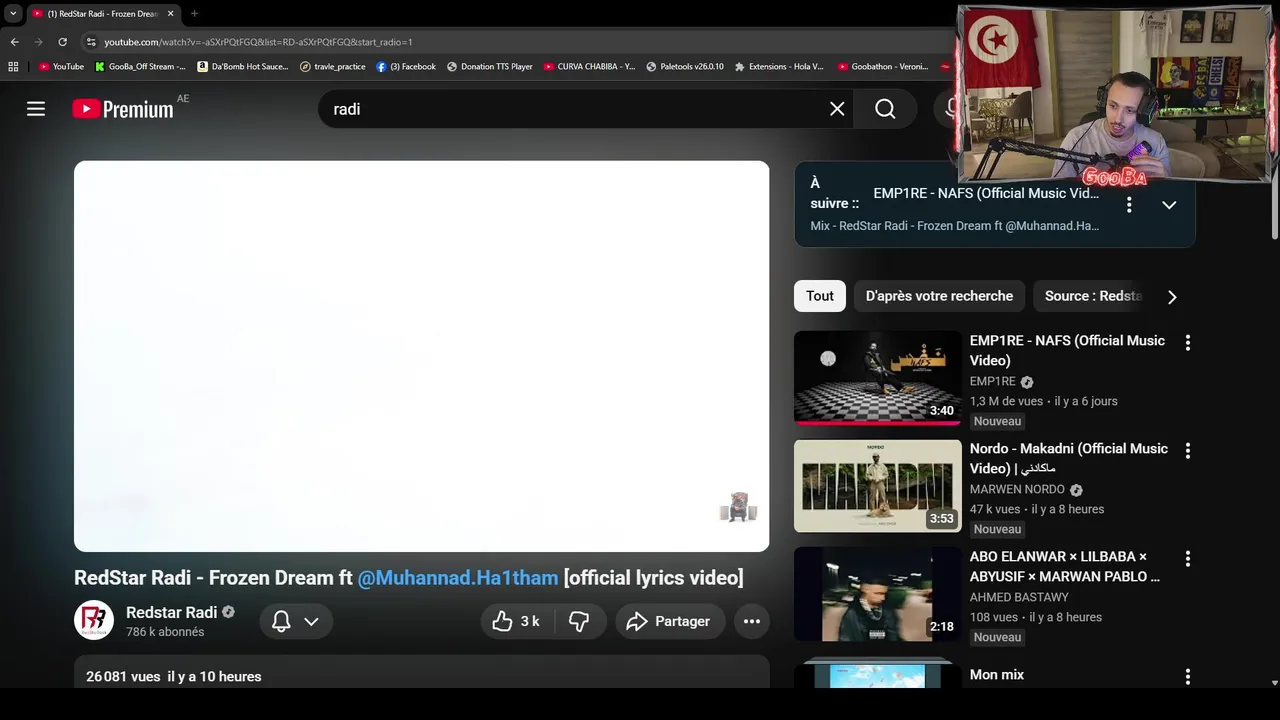Open Da'Bomb Hot Sauce bookmark

243,67
